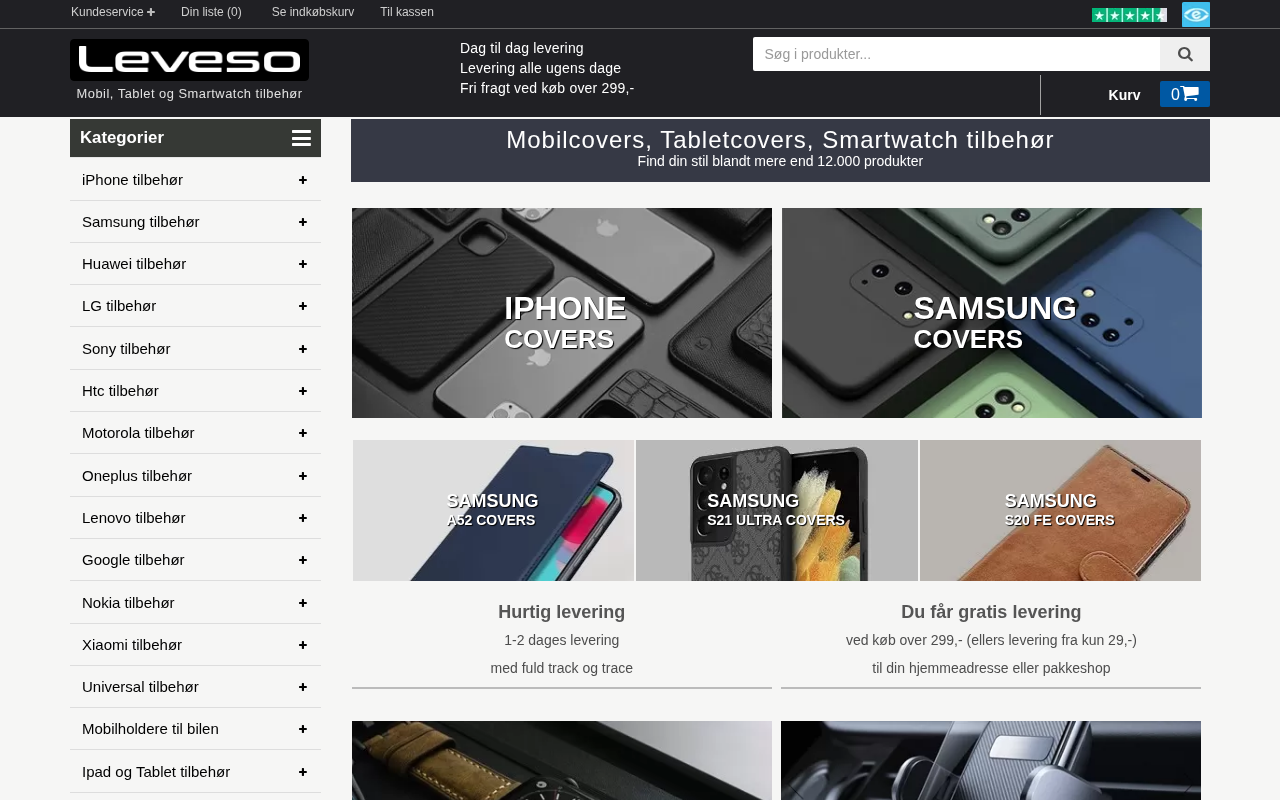The image size is (1280, 800).
Task: Open the watch strap product banner
Action: click(x=562, y=760)
